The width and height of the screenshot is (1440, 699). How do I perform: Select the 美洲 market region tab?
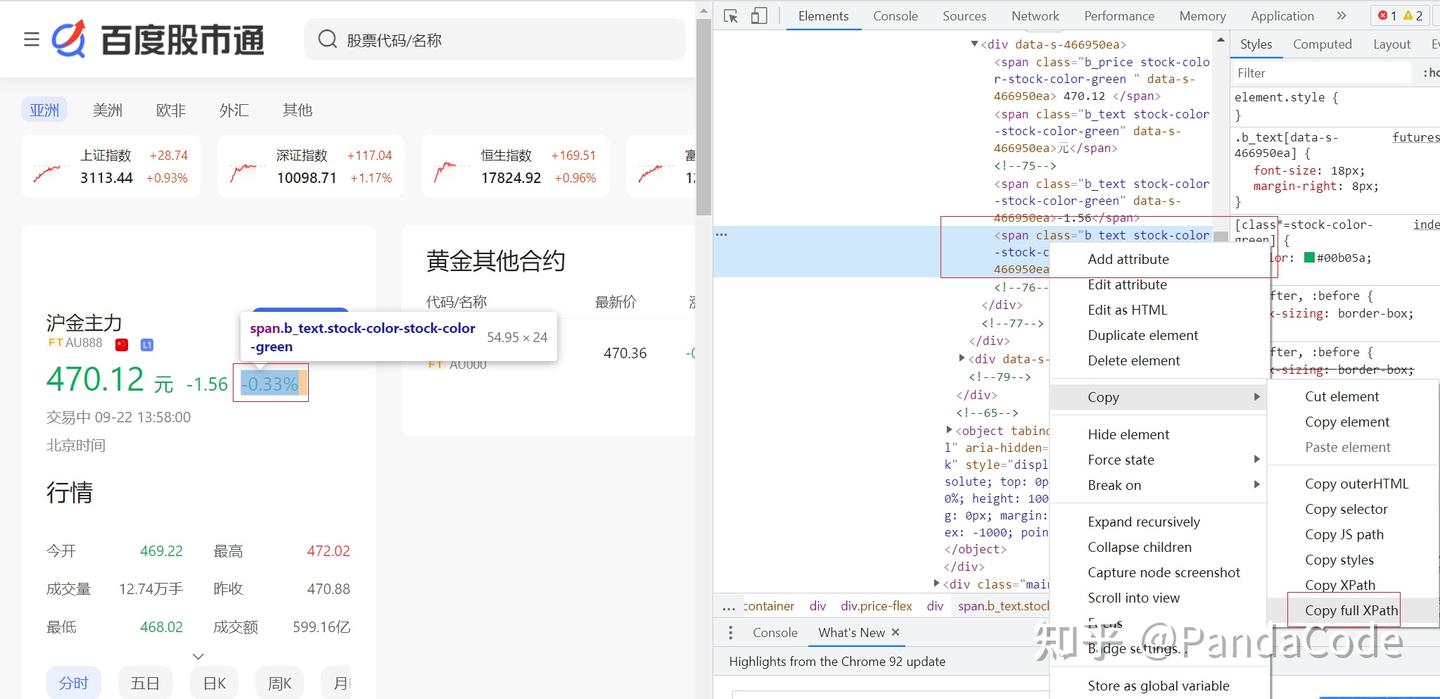click(108, 110)
